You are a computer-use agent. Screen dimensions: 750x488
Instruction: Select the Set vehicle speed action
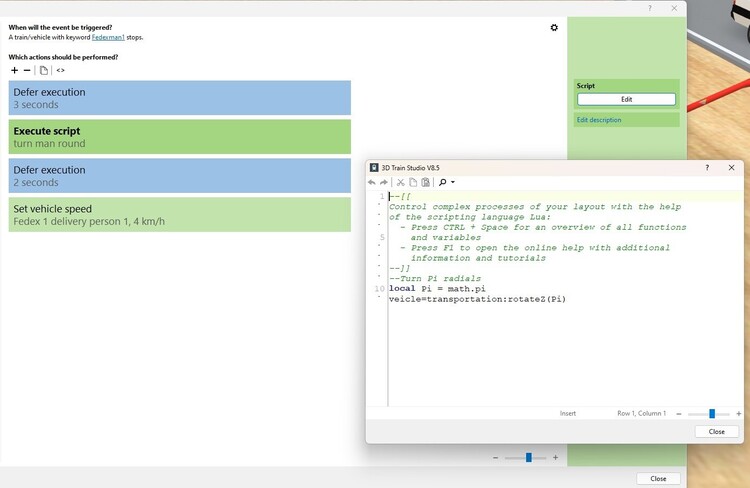point(180,215)
